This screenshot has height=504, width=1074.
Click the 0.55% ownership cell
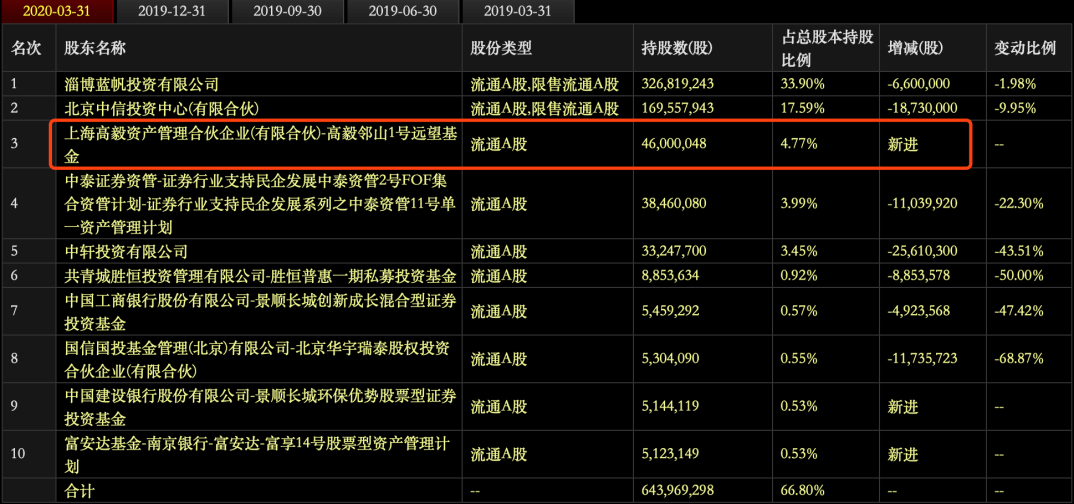799,358
